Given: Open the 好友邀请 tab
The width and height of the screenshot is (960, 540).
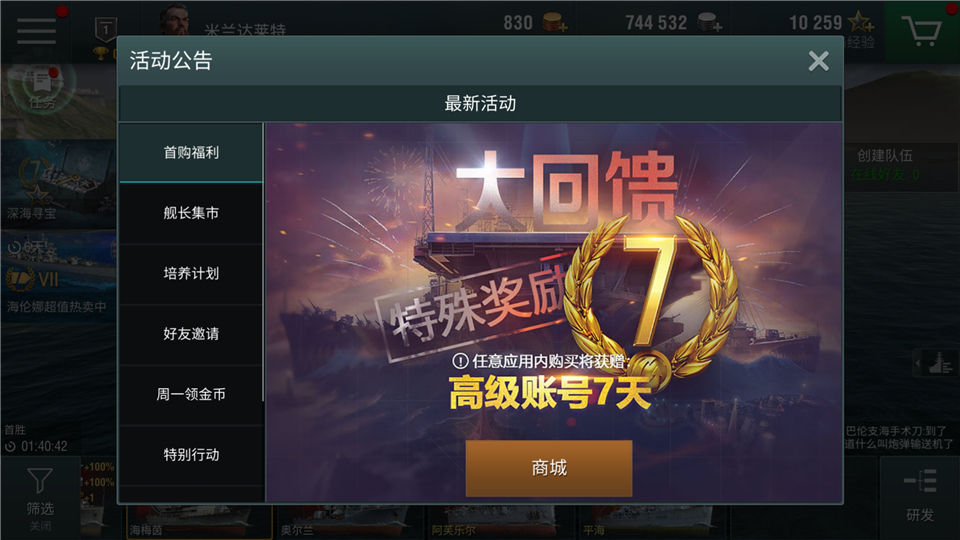Looking at the screenshot, I should 191,334.
